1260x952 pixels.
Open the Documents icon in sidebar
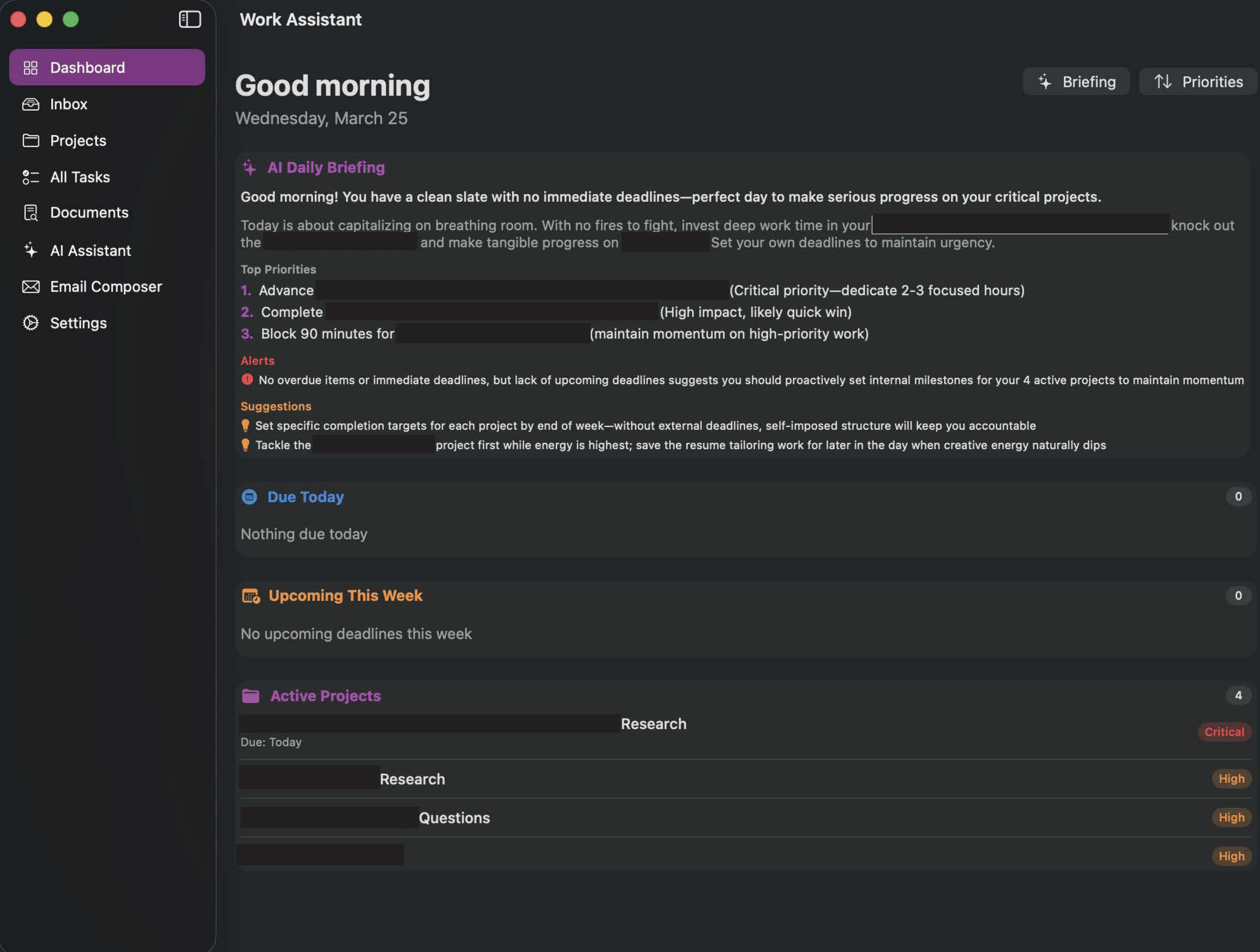point(31,213)
